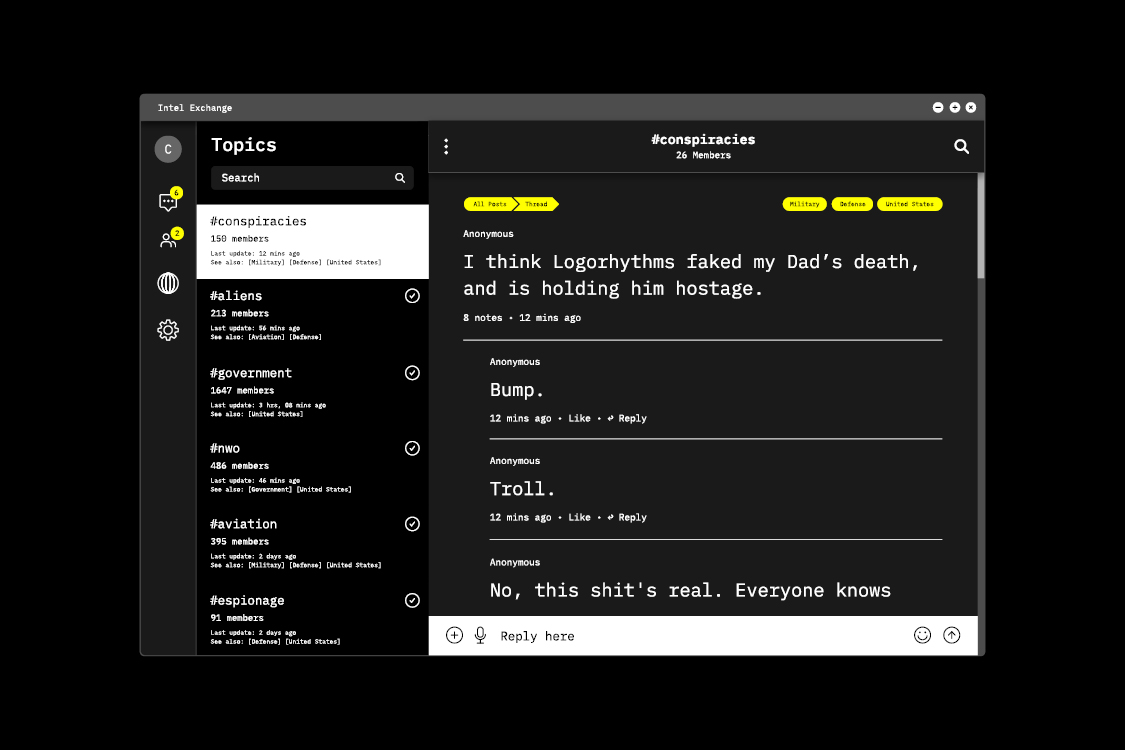Toggle the #espionage subscription checkmark
The width and height of the screenshot is (1125, 750).
click(412, 600)
